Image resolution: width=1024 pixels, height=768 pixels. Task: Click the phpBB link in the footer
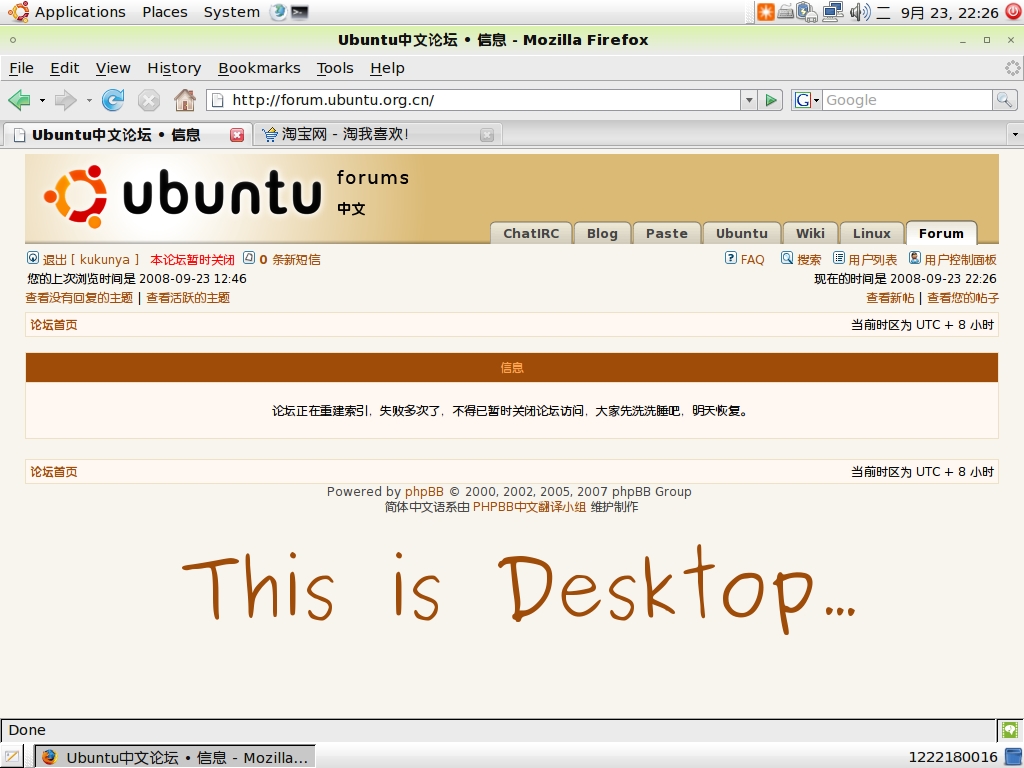(424, 492)
